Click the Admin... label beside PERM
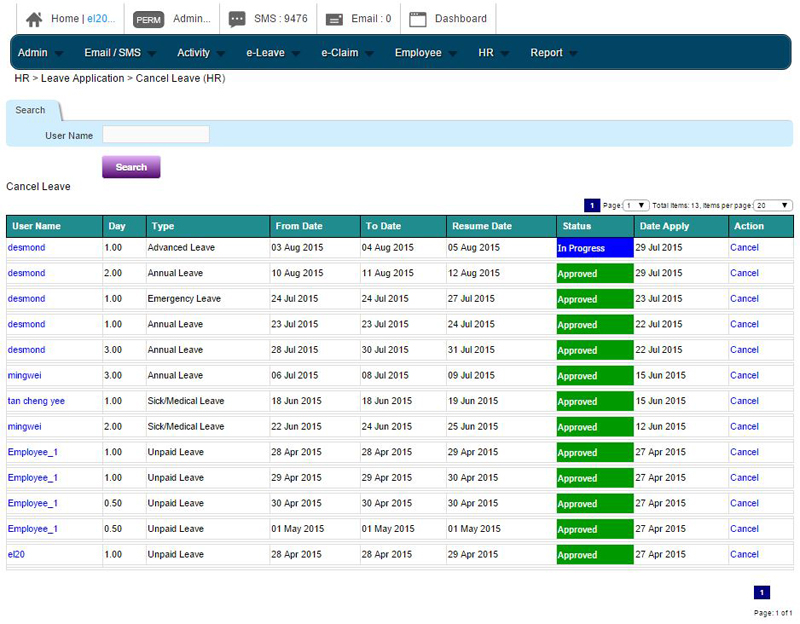This screenshot has height=624, width=800. point(191,19)
